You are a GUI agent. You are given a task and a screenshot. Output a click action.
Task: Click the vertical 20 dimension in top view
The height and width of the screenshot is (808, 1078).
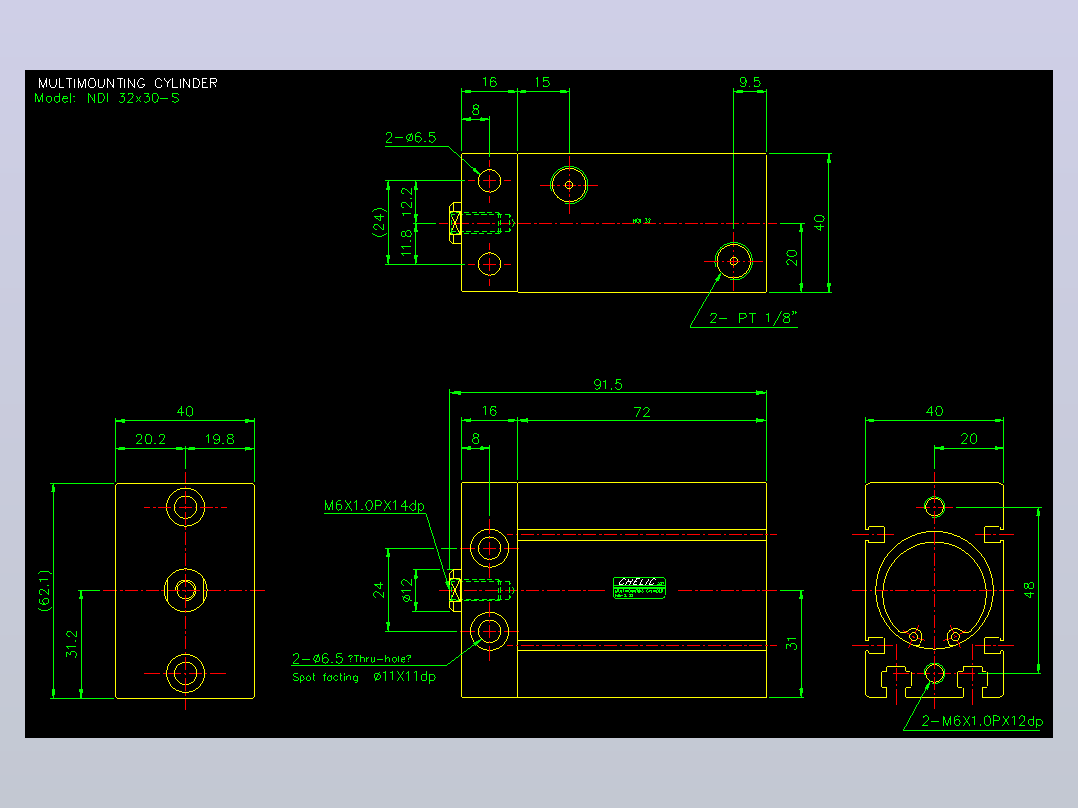(x=792, y=258)
